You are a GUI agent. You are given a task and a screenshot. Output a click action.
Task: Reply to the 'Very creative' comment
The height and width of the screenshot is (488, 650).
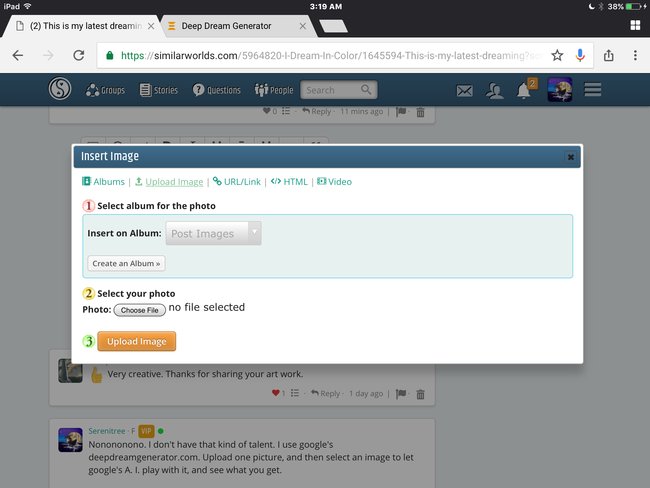(x=326, y=393)
